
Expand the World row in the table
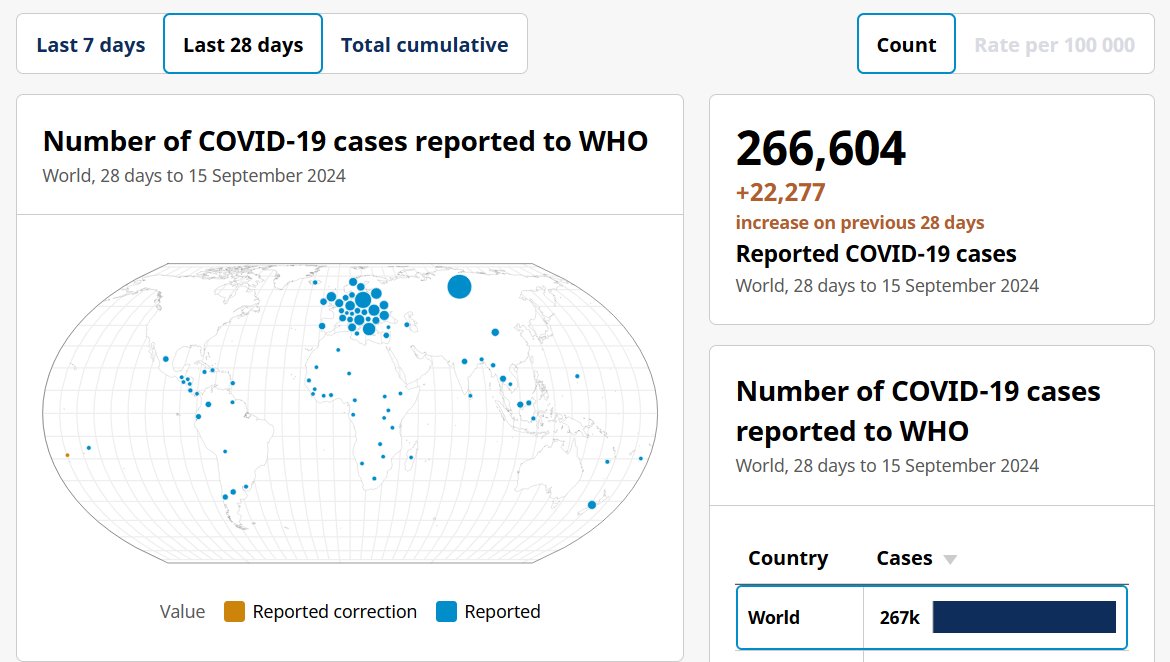pos(774,617)
